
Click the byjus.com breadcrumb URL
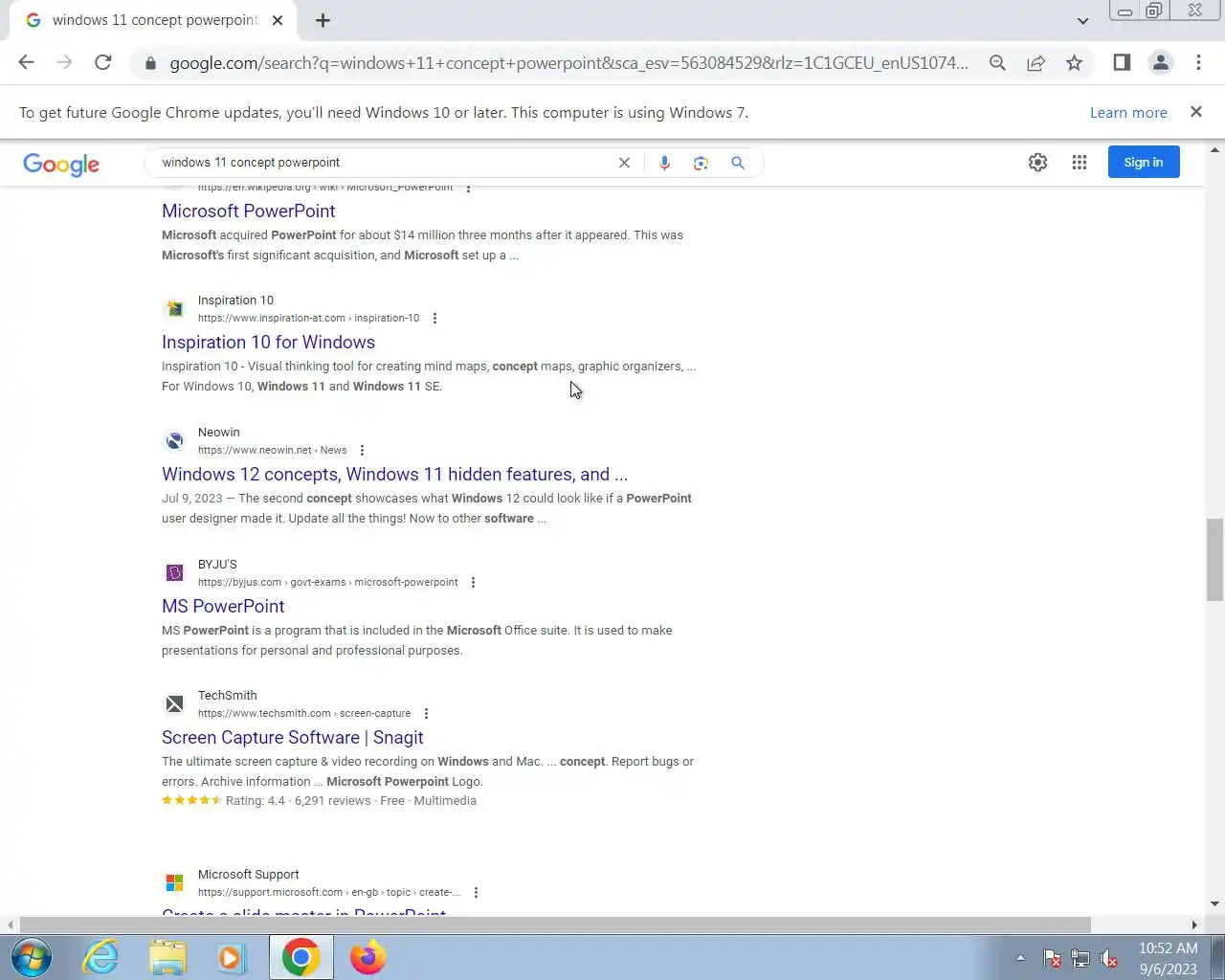point(327,582)
